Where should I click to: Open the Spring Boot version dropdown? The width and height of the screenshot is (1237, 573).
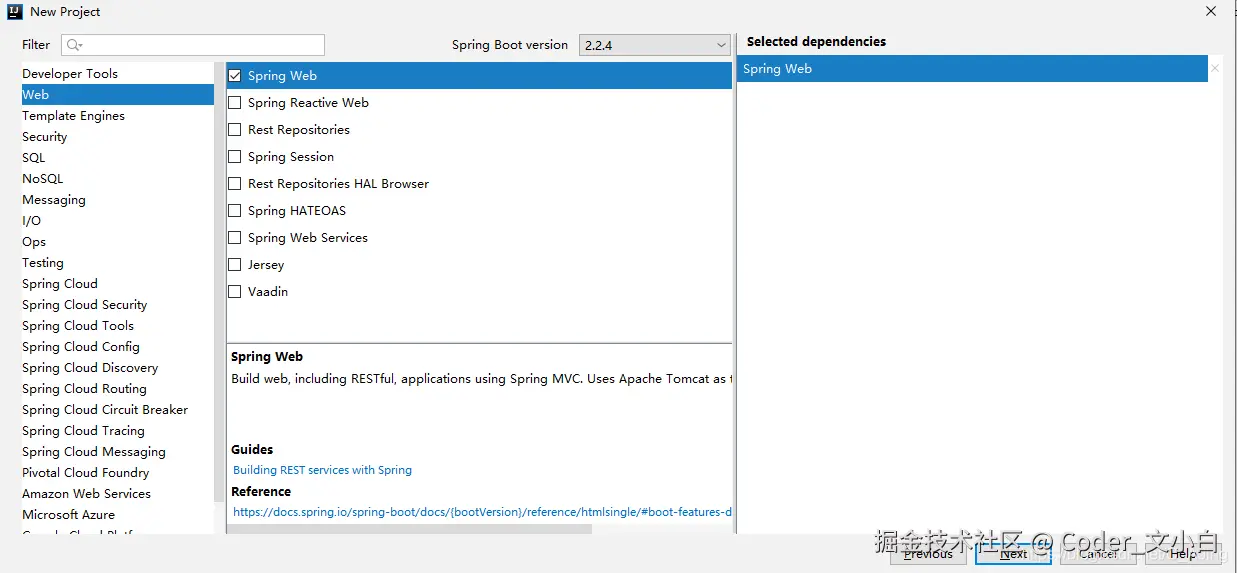[x=655, y=45]
